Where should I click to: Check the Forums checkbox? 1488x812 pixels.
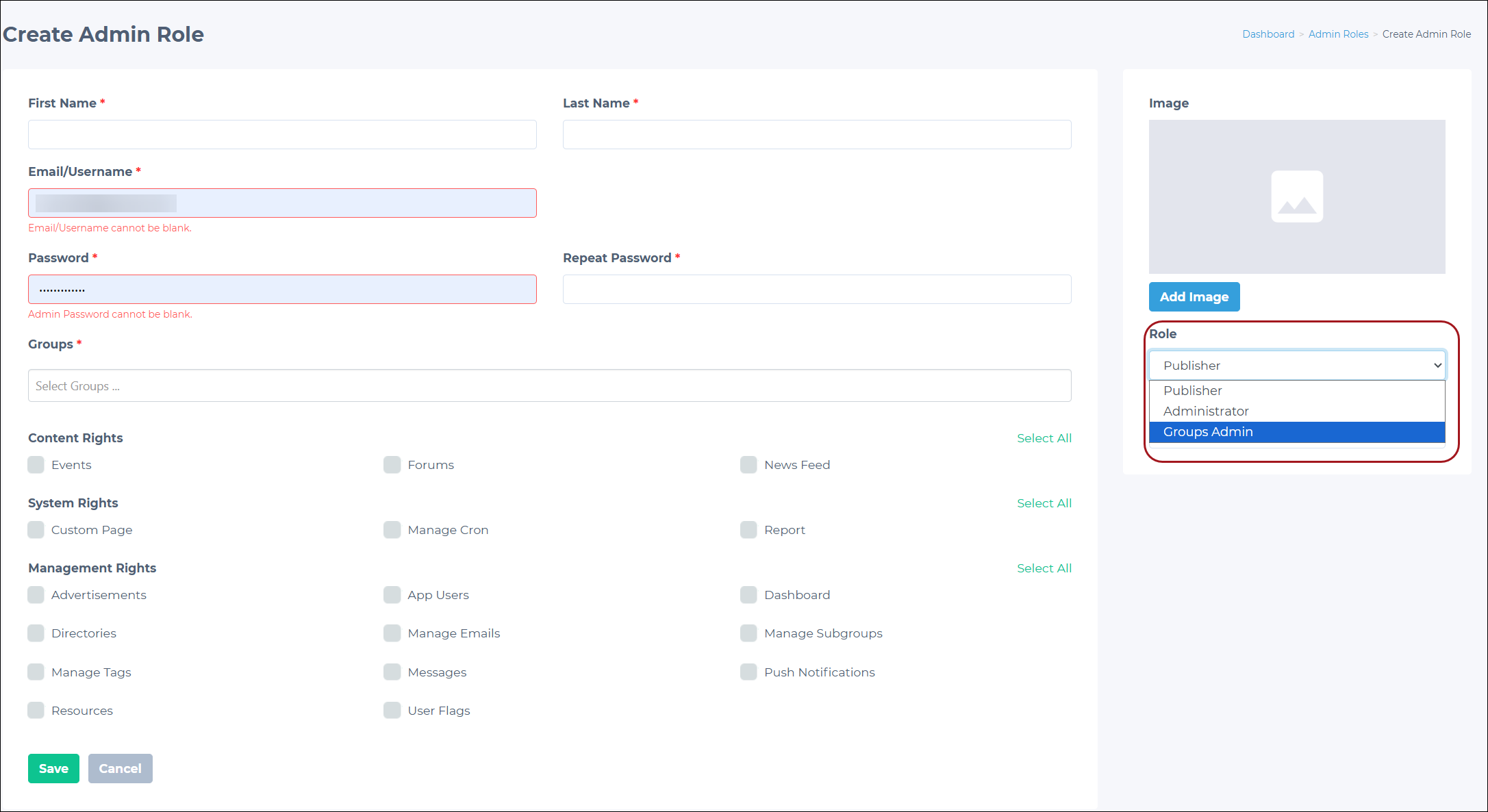pos(392,465)
